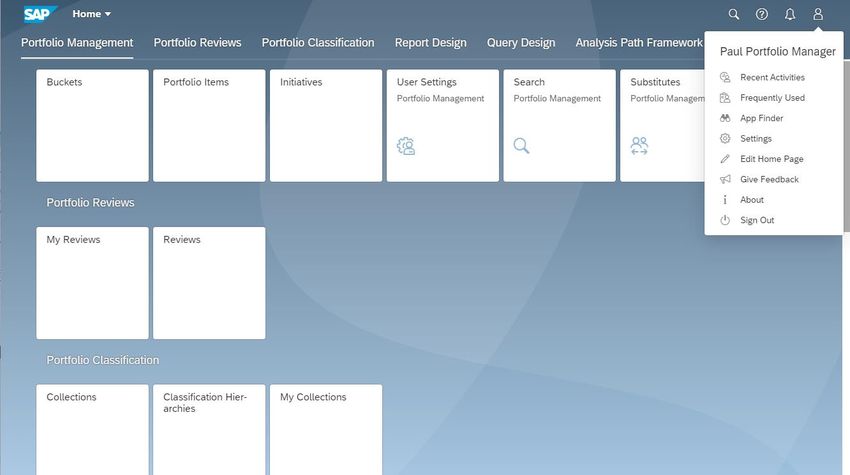The image size is (850, 475).
Task: Select Frequently Used menu entry
Action: click(773, 98)
